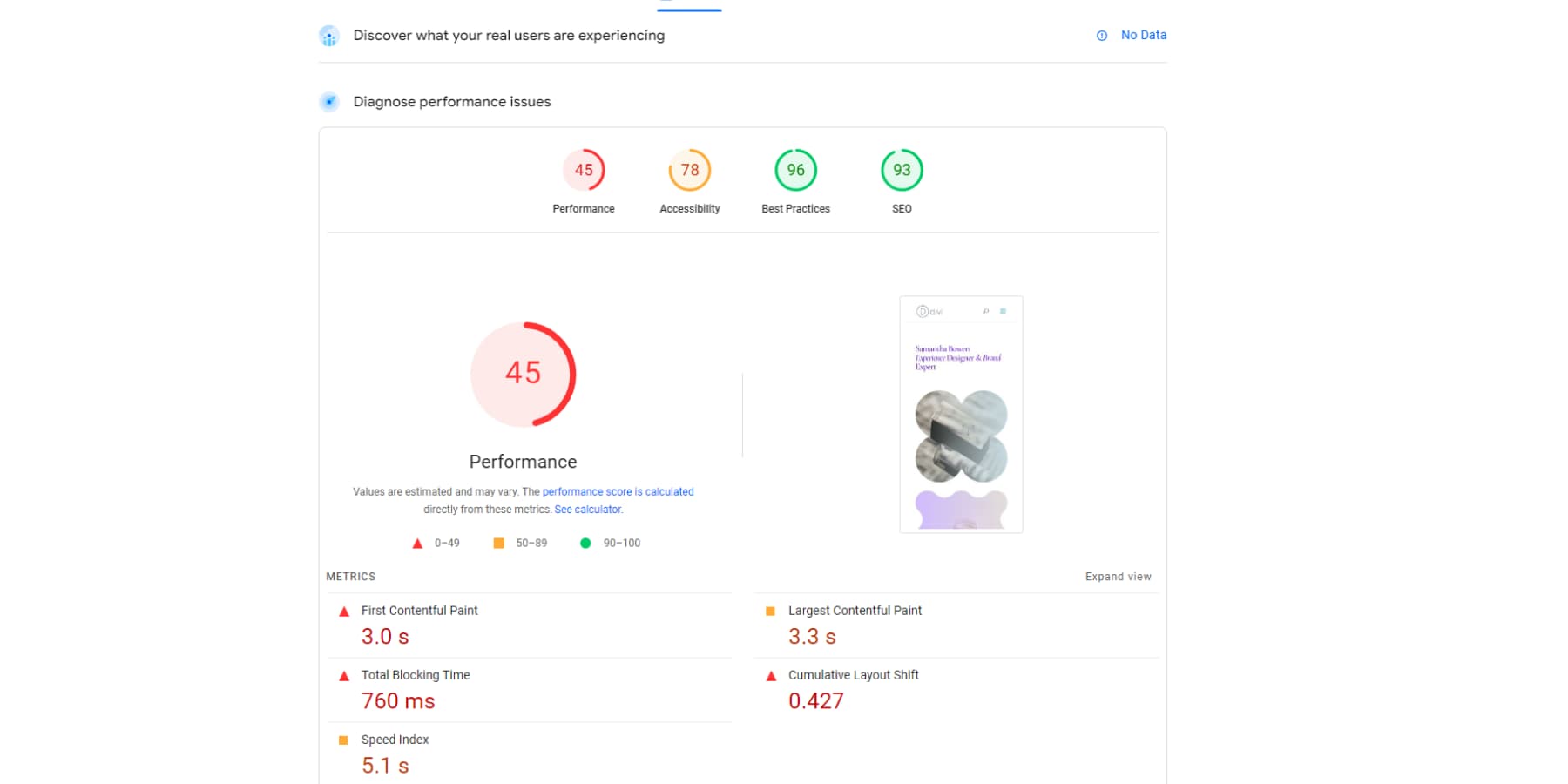Select the Performance score gauge showing 45
This screenshot has height=784, width=1568.
click(x=584, y=171)
